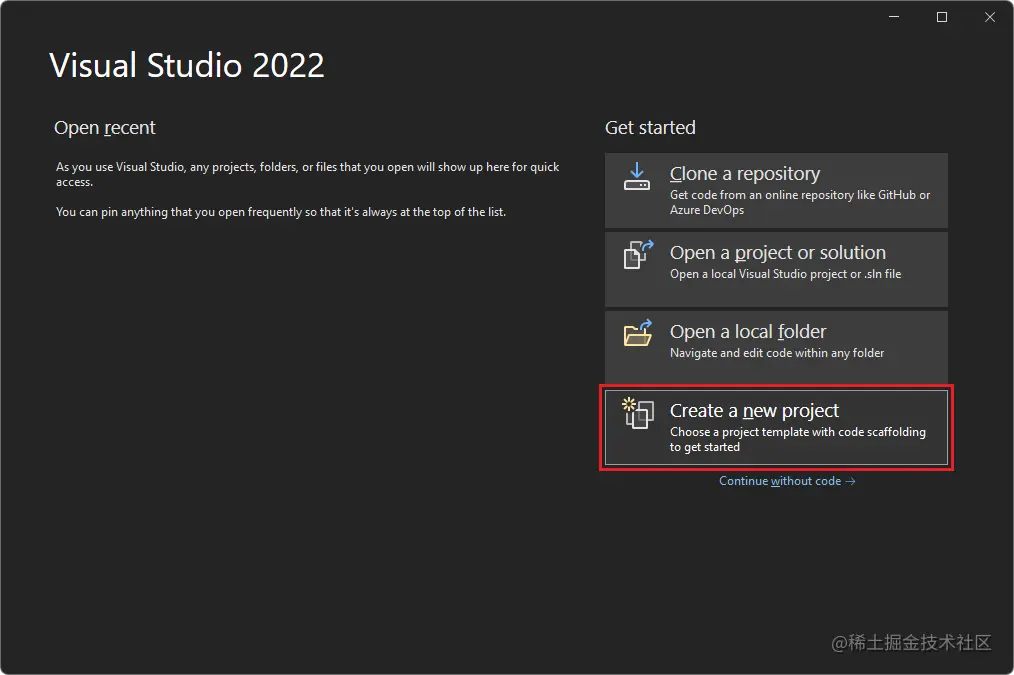Select "Open a project or solution"
1014x675 pixels.
point(776,268)
